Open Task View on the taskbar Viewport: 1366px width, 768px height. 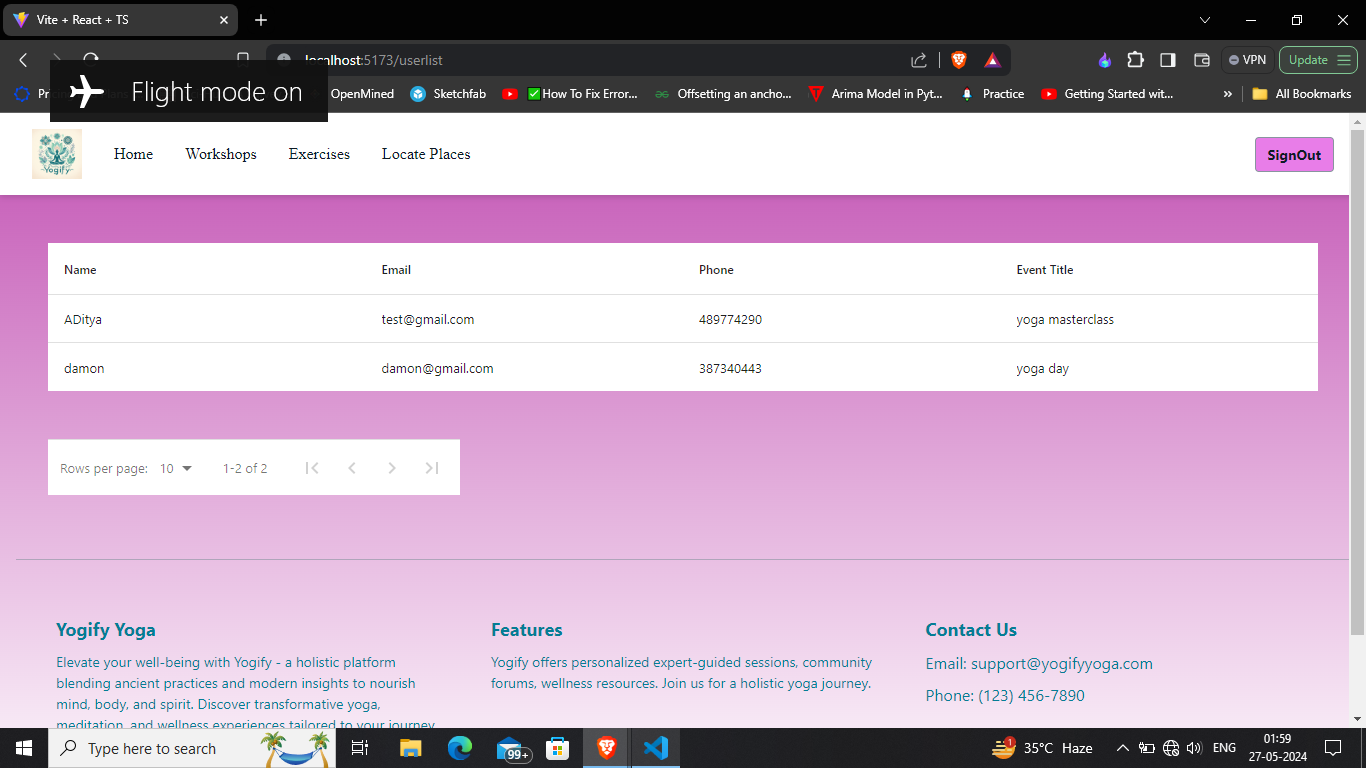click(x=360, y=748)
